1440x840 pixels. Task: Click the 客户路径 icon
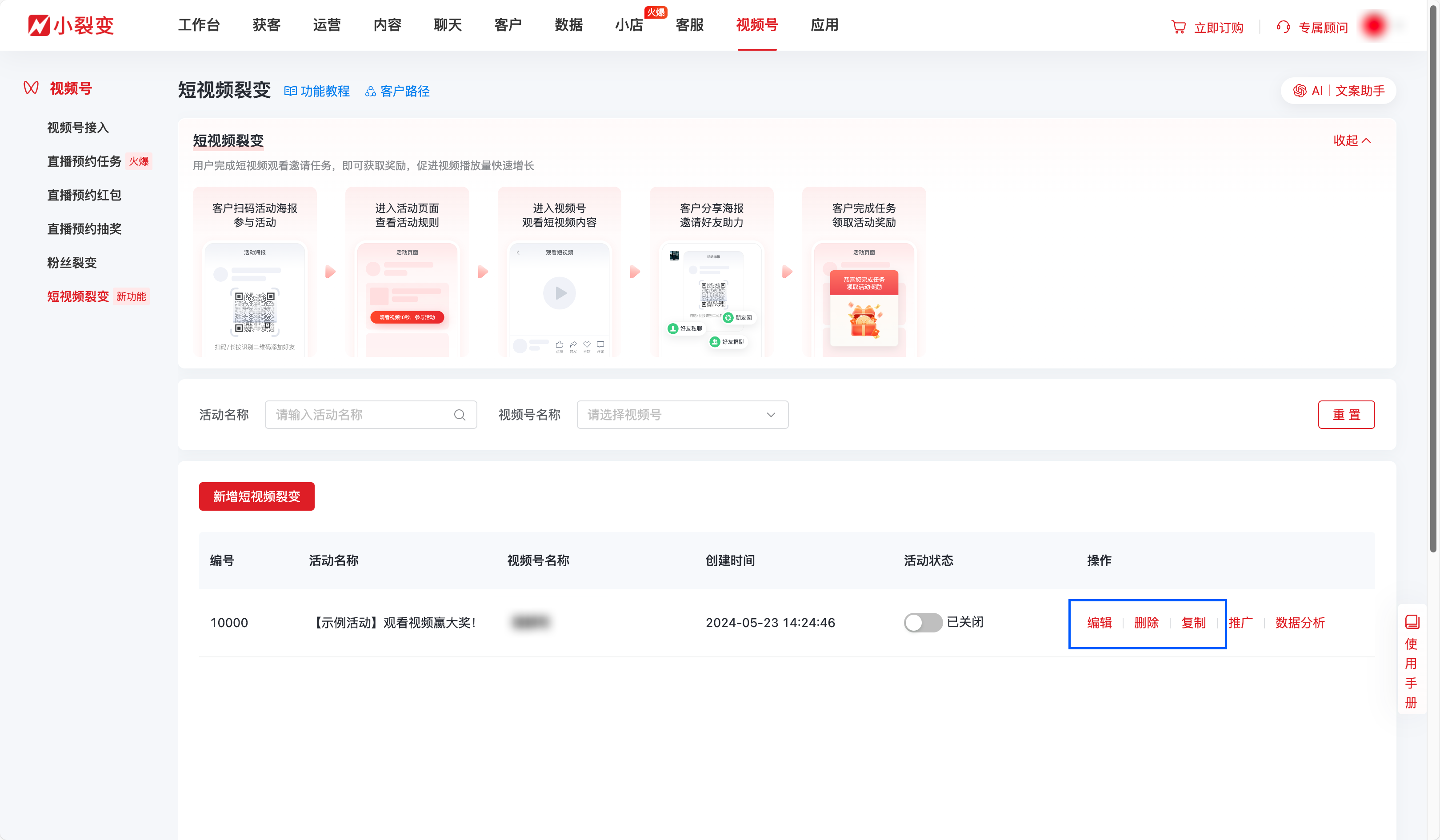[x=370, y=91]
